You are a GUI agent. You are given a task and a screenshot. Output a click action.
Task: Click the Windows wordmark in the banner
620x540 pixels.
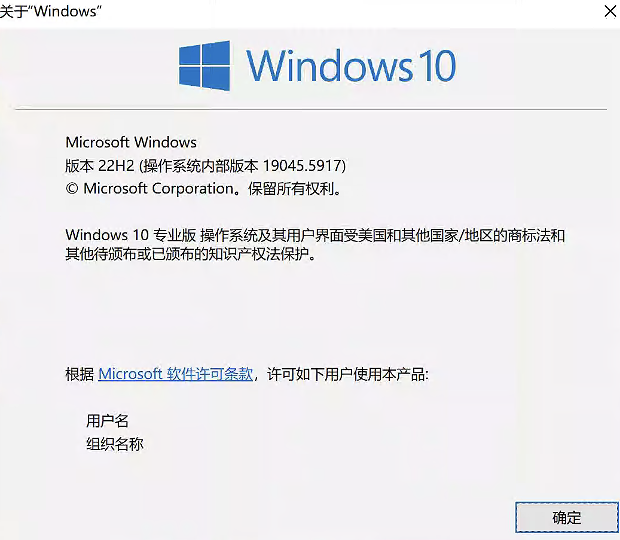click(330, 66)
